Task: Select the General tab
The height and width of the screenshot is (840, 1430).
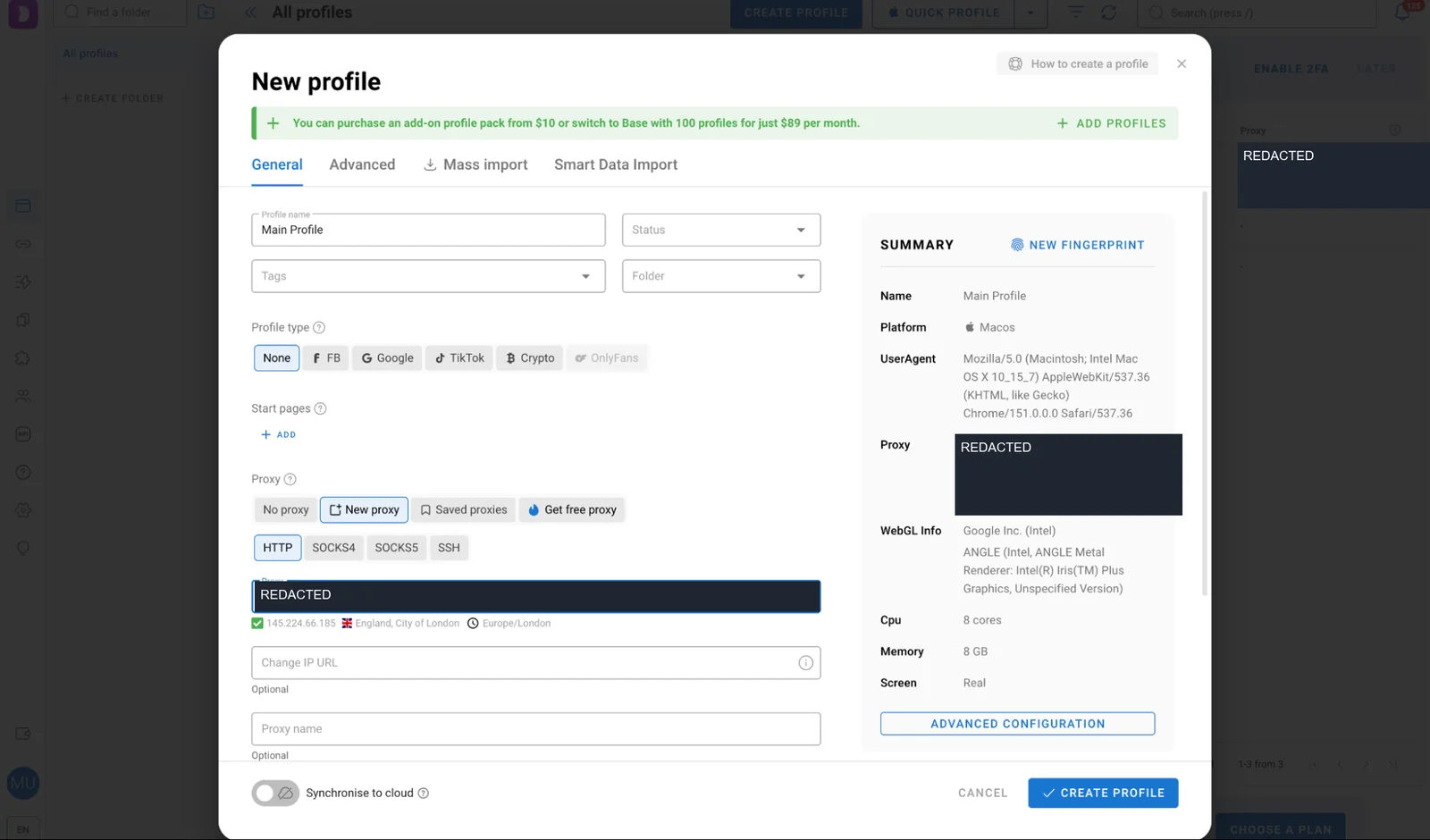Action: pyautogui.click(x=277, y=165)
